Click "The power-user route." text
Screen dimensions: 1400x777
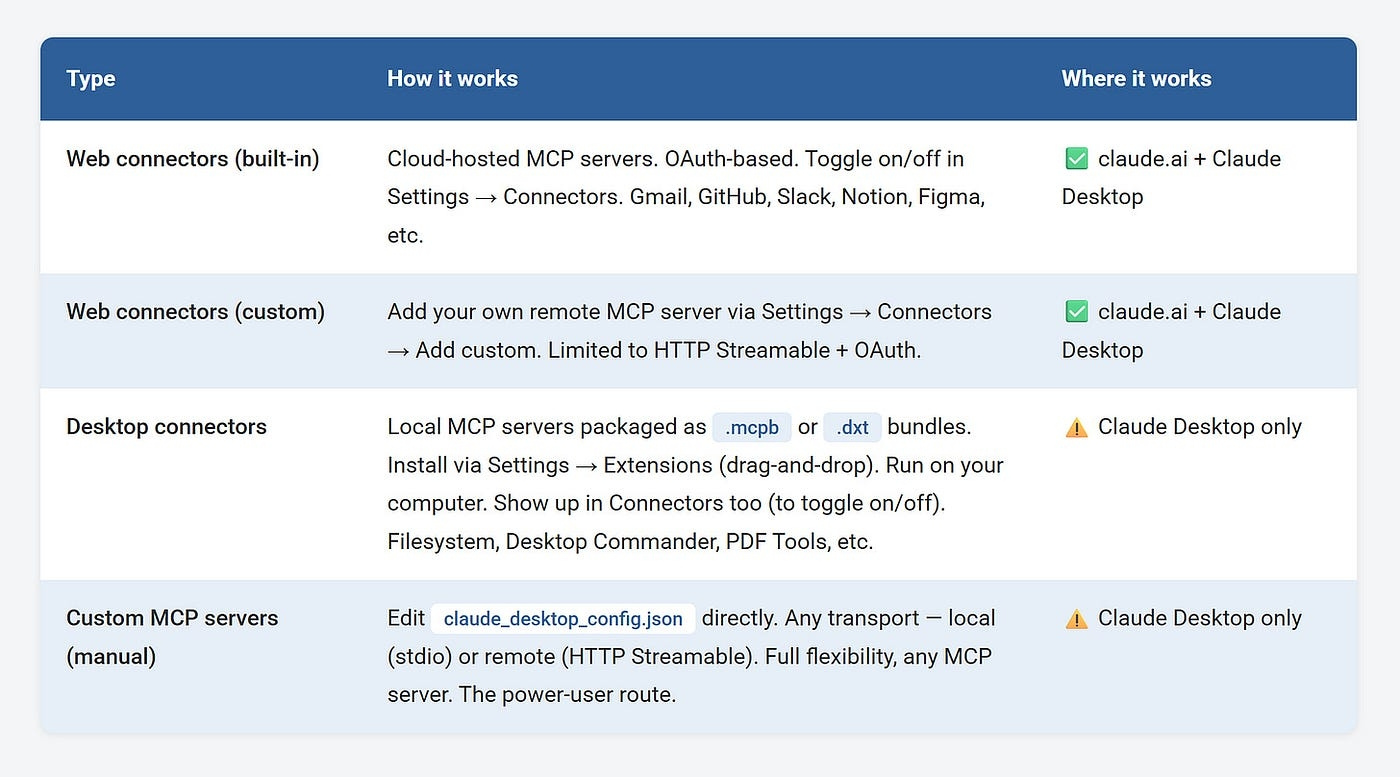(x=567, y=694)
